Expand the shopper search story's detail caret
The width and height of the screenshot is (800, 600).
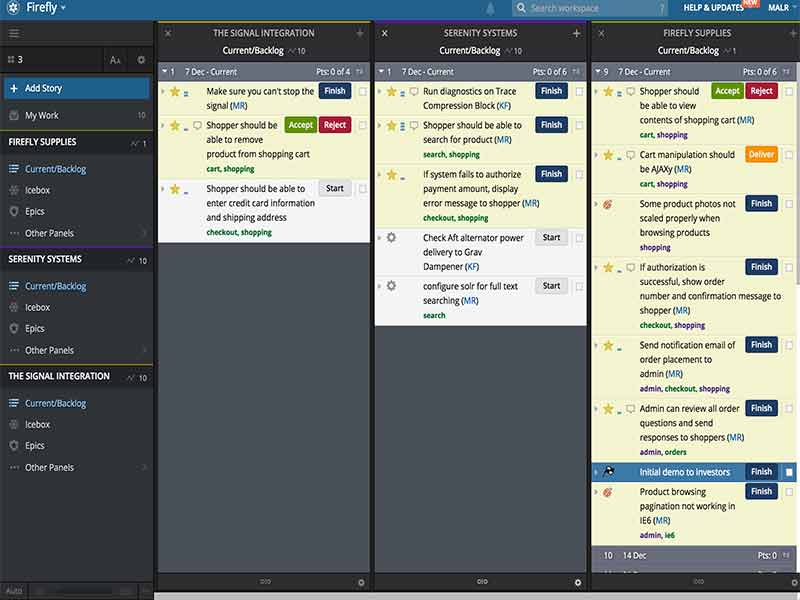[x=379, y=124]
